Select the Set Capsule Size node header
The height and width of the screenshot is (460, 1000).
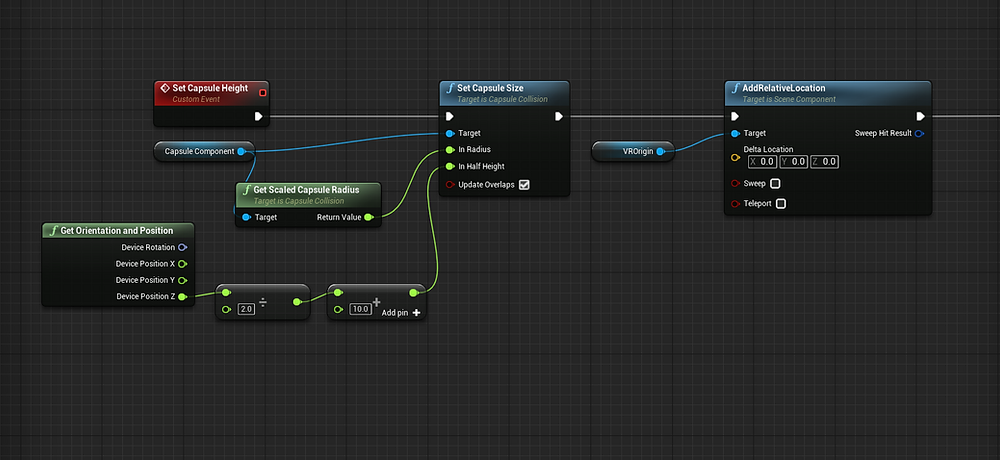click(x=504, y=93)
